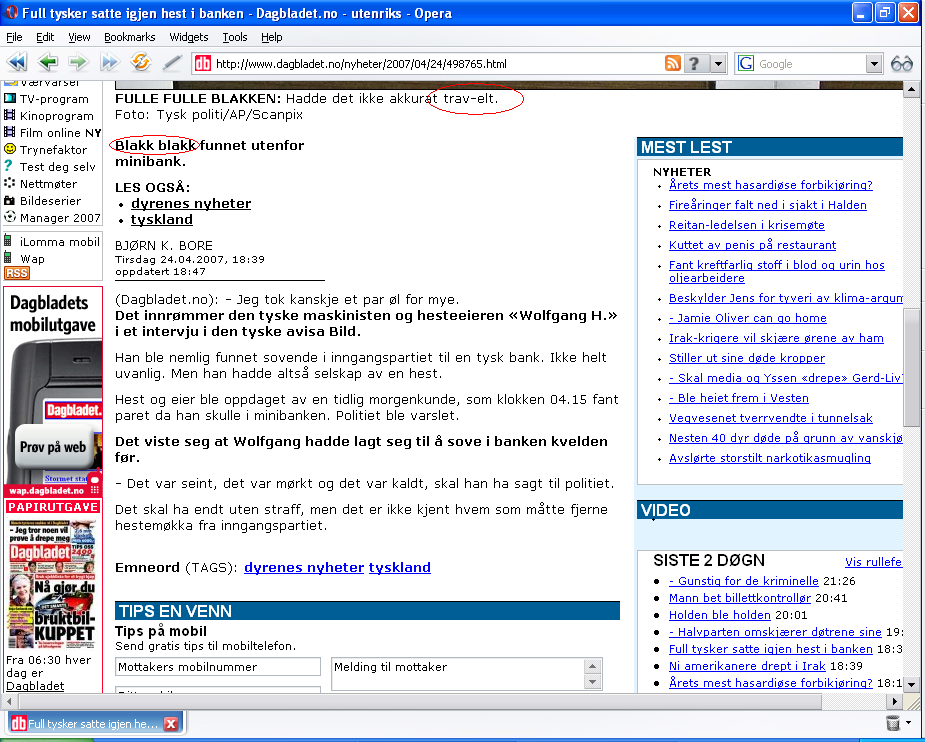Click the Rewind navigation button
The width and height of the screenshot is (925, 742).
(17, 61)
